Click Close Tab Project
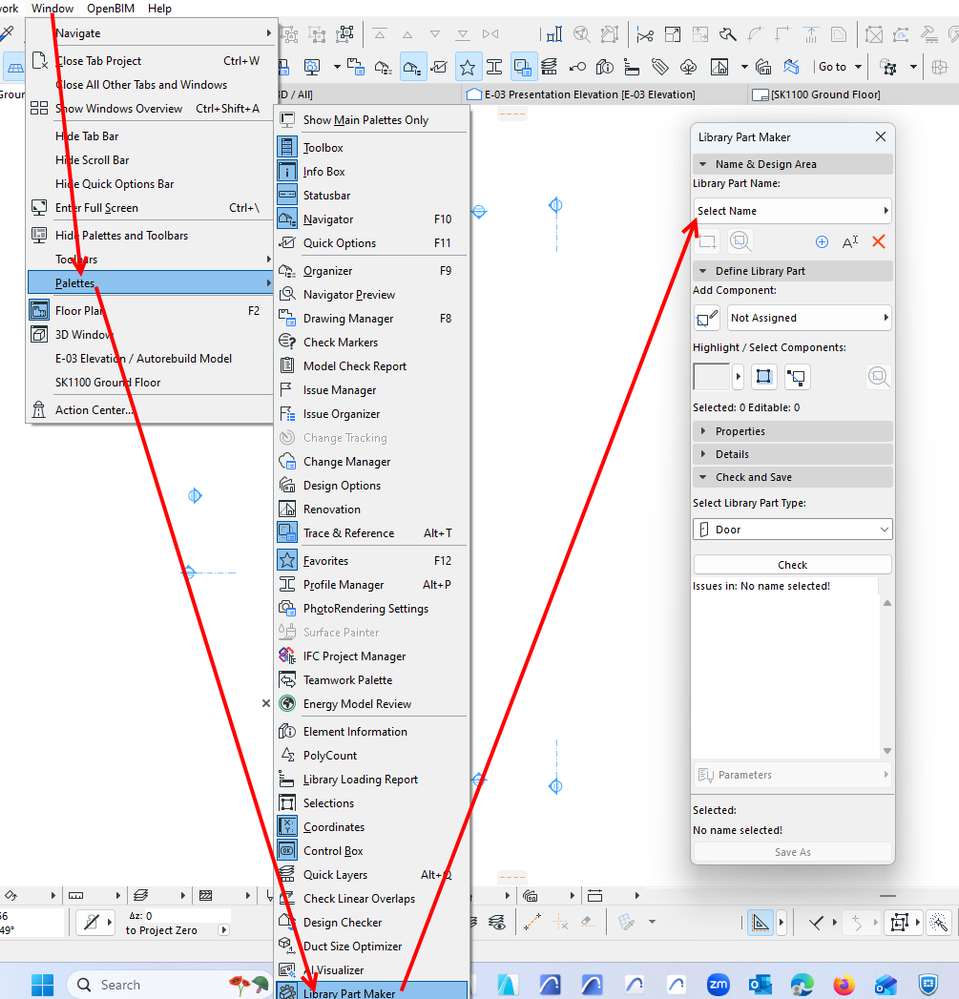 [150, 61]
